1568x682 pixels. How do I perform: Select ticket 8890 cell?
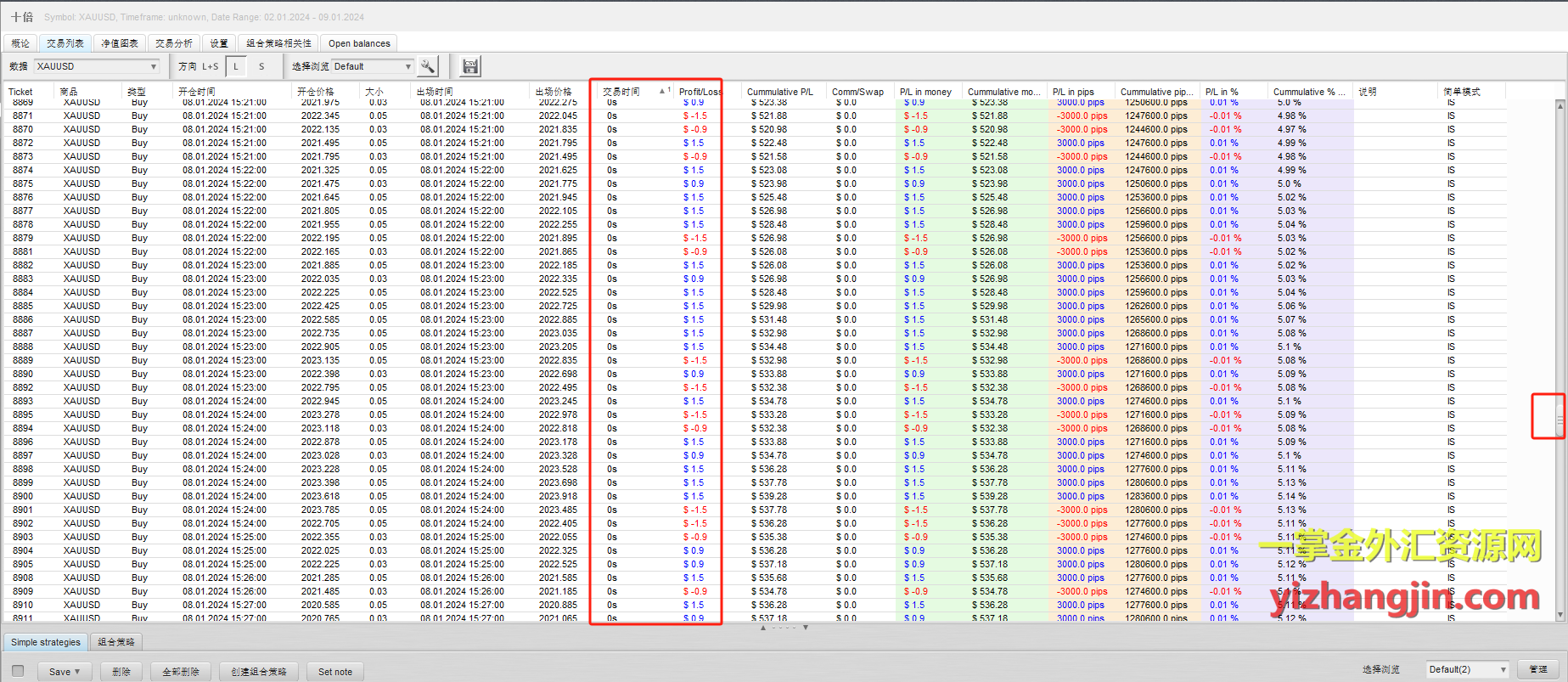click(x=23, y=374)
